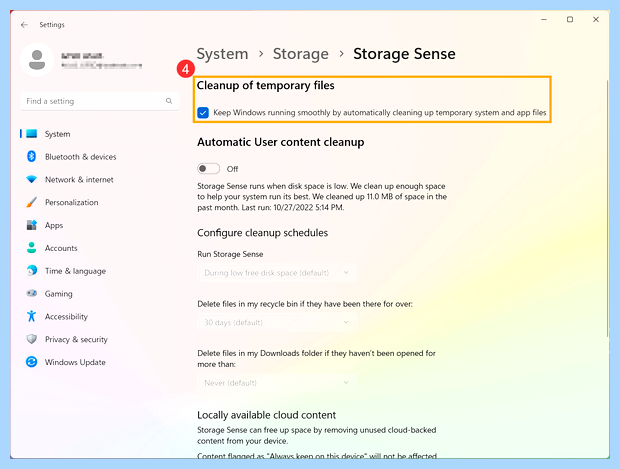The width and height of the screenshot is (620, 469).
Task: Click the Network wifi icon
Action: tap(32, 180)
